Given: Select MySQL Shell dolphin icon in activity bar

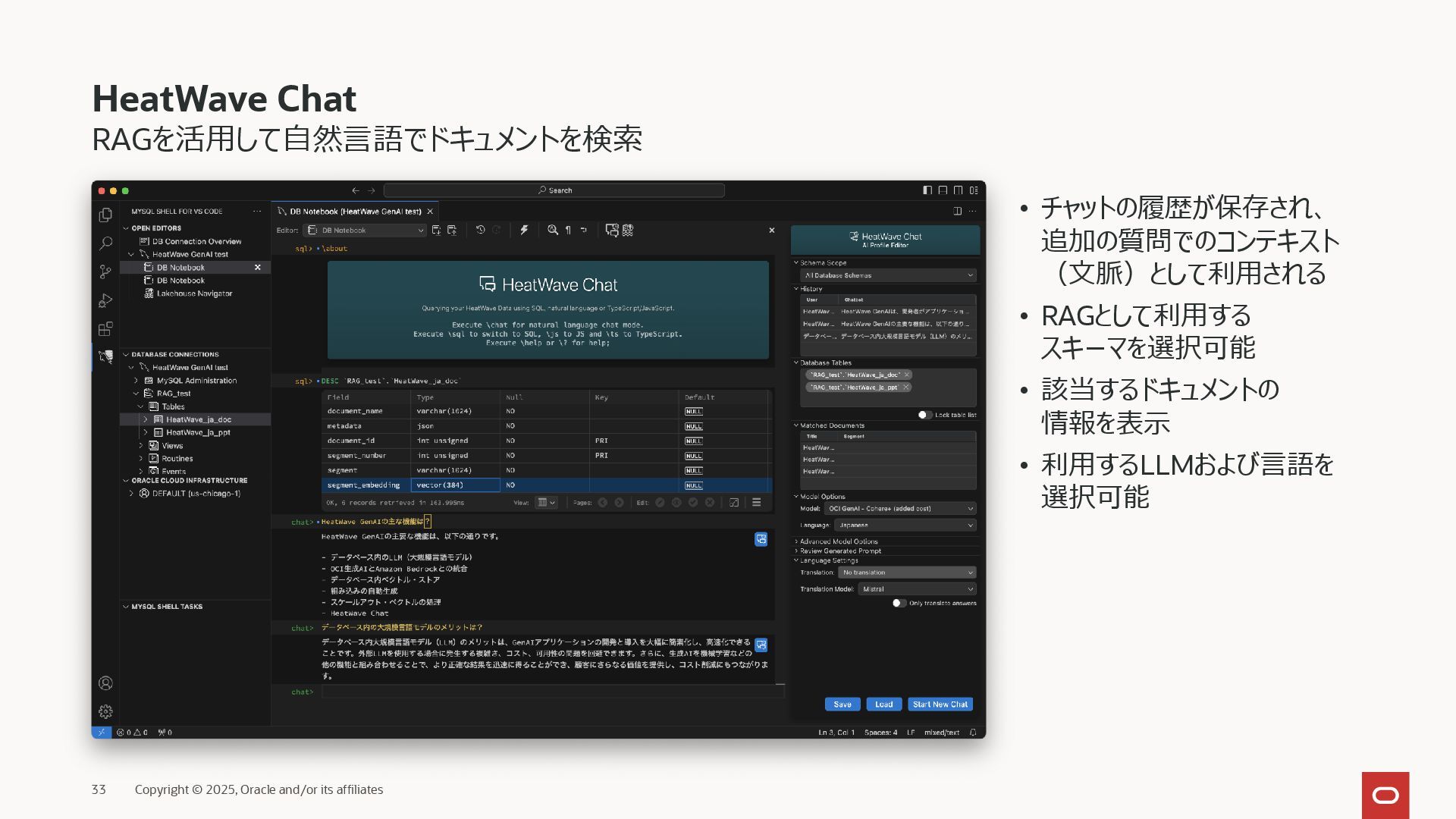Looking at the screenshot, I should 105,356.
